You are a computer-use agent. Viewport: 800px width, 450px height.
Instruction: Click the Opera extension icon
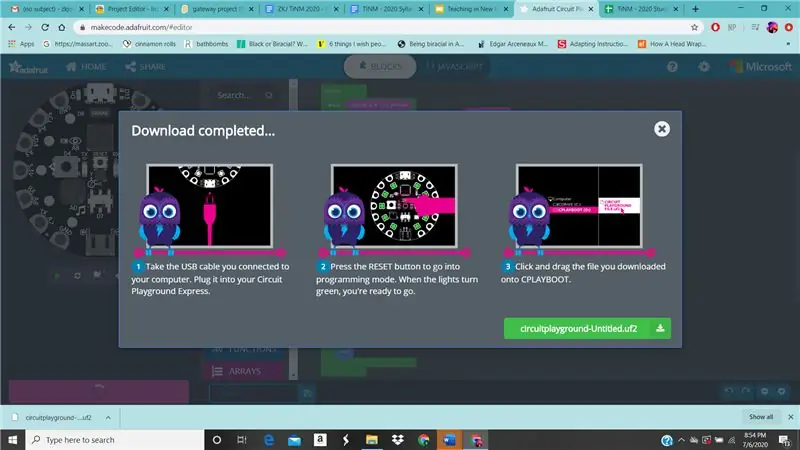pyautogui.click(x=715, y=28)
